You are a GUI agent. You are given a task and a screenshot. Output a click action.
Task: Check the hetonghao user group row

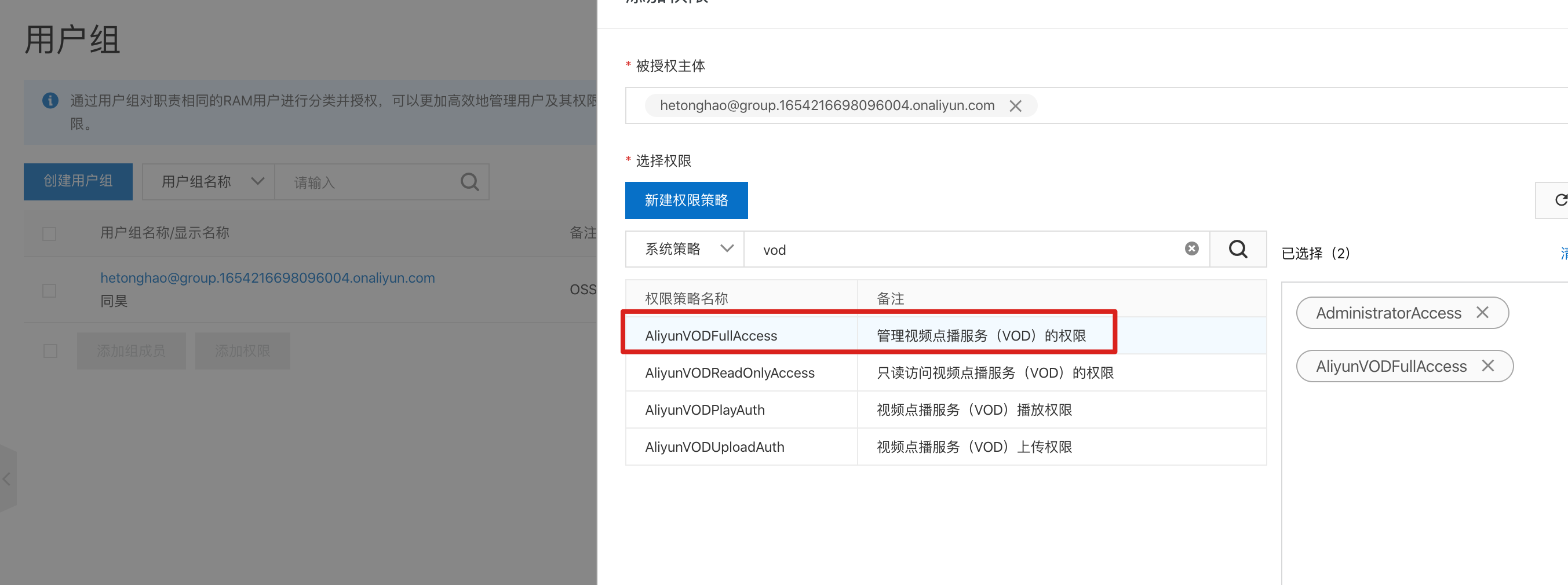click(x=49, y=290)
